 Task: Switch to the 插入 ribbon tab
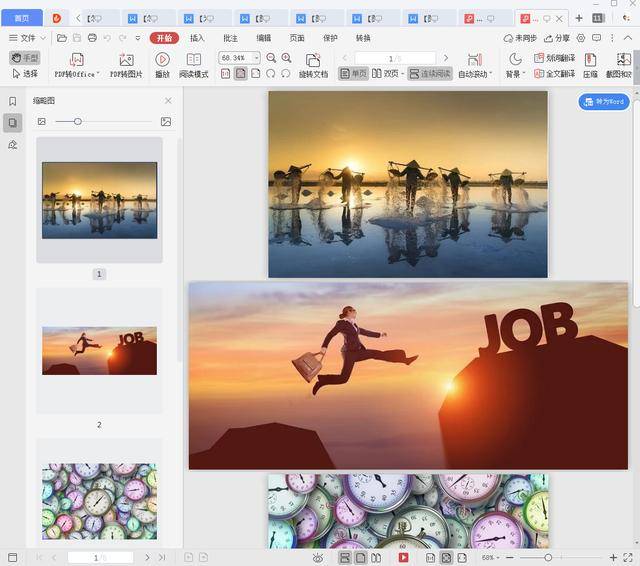197,38
